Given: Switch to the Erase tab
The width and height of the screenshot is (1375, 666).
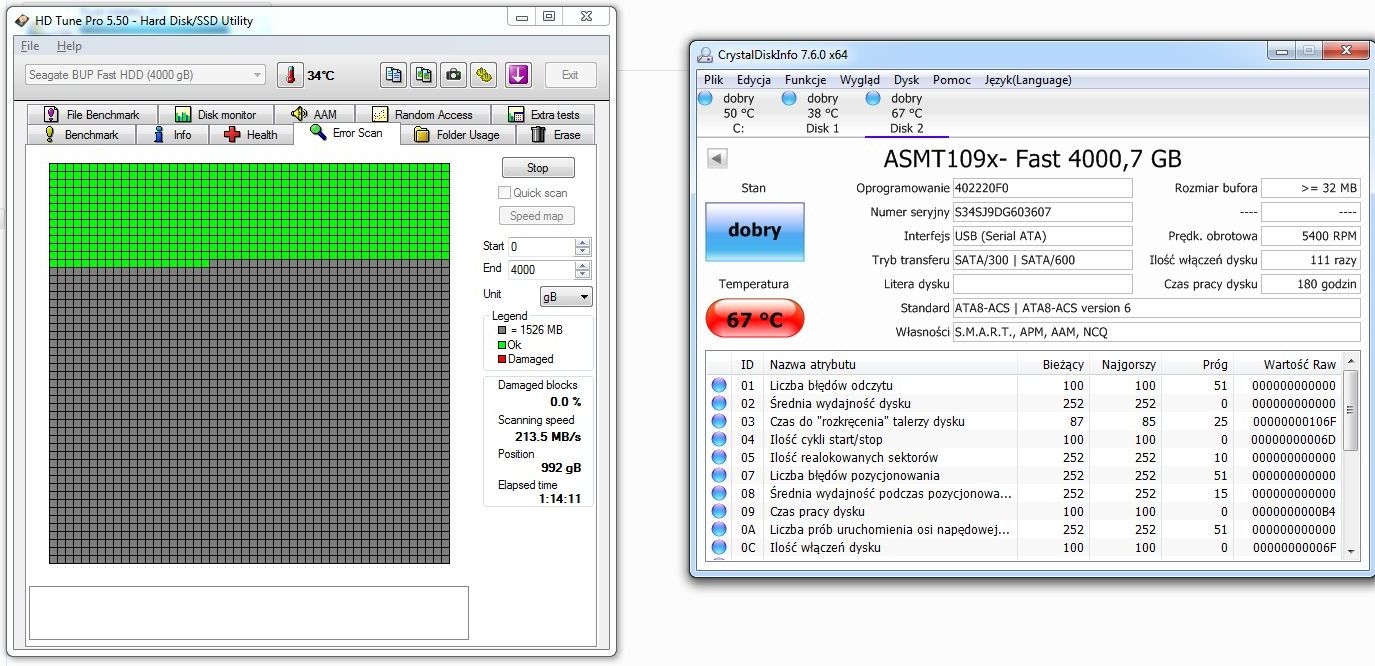Looking at the screenshot, I should 555,134.
